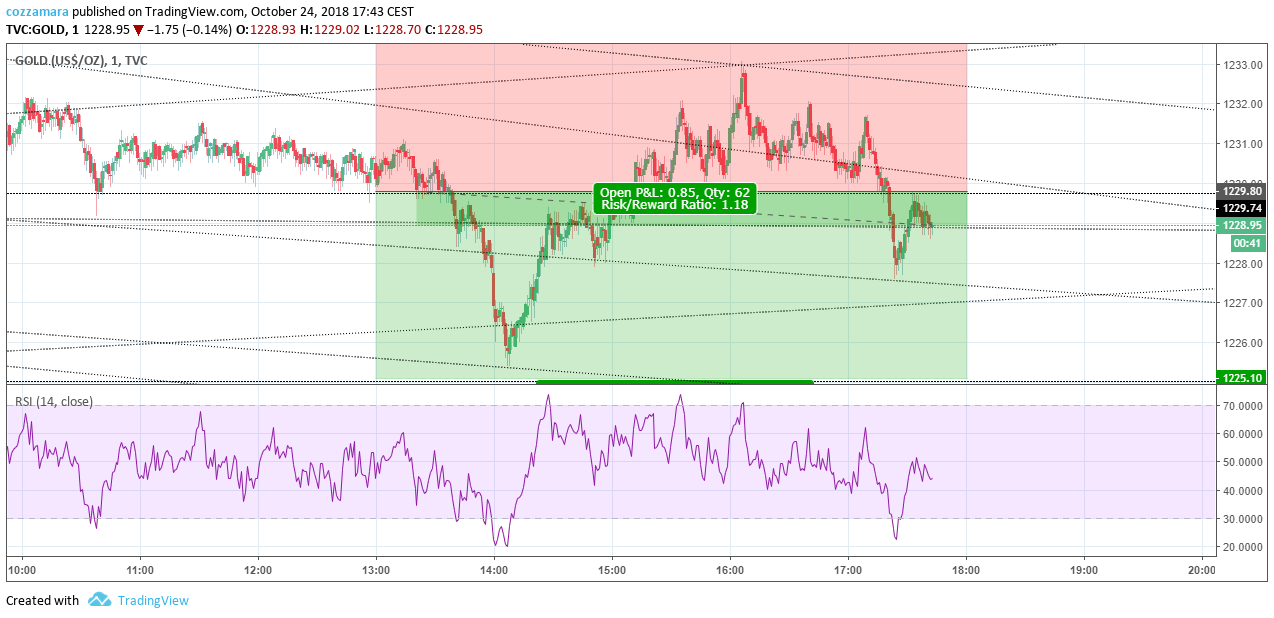Click the 18:00 time axis label
Screen dimensions: 1274x618
click(966, 570)
